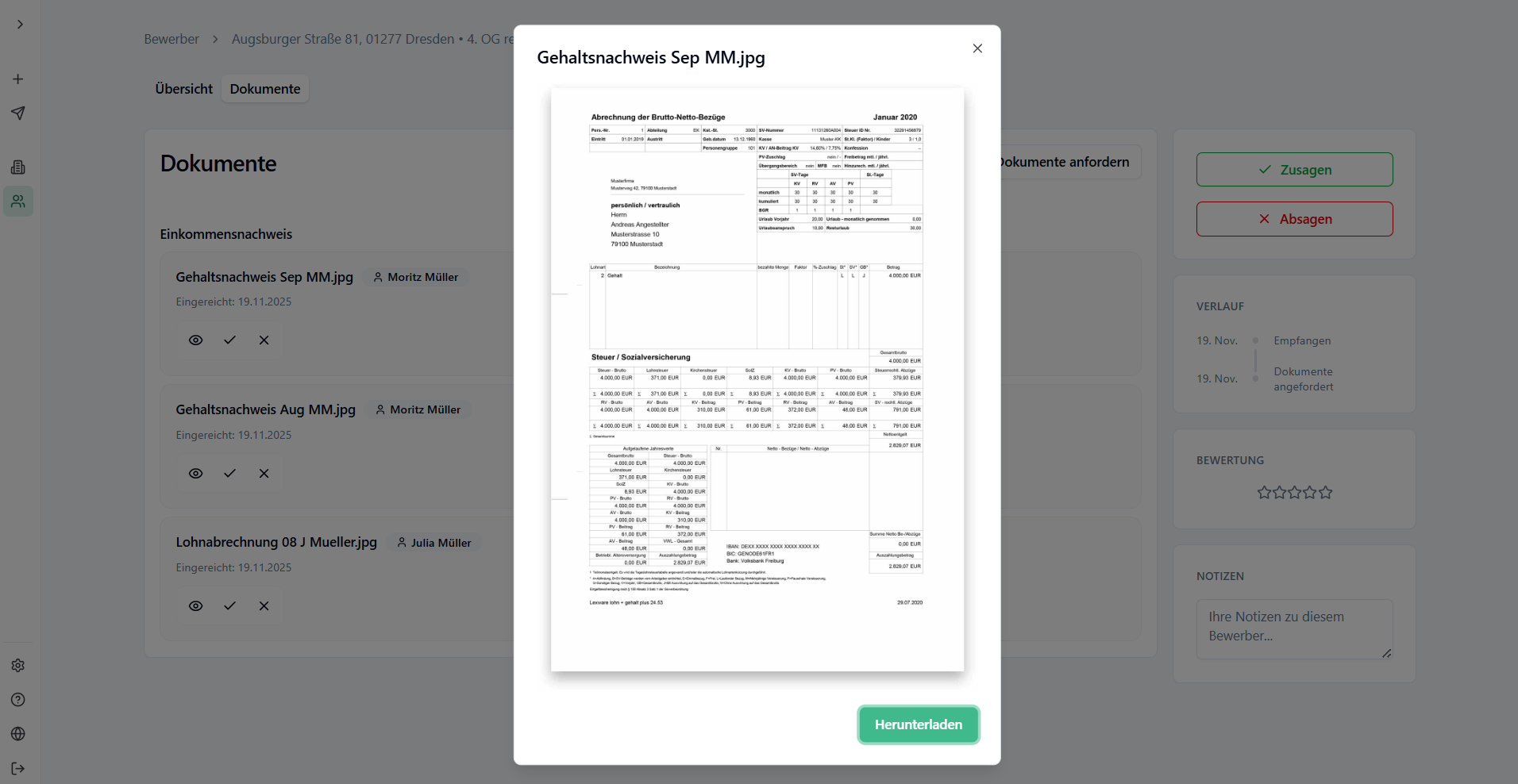Click the globe language icon
Screen dimensions: 1518x784
click(x=17, y=734)
